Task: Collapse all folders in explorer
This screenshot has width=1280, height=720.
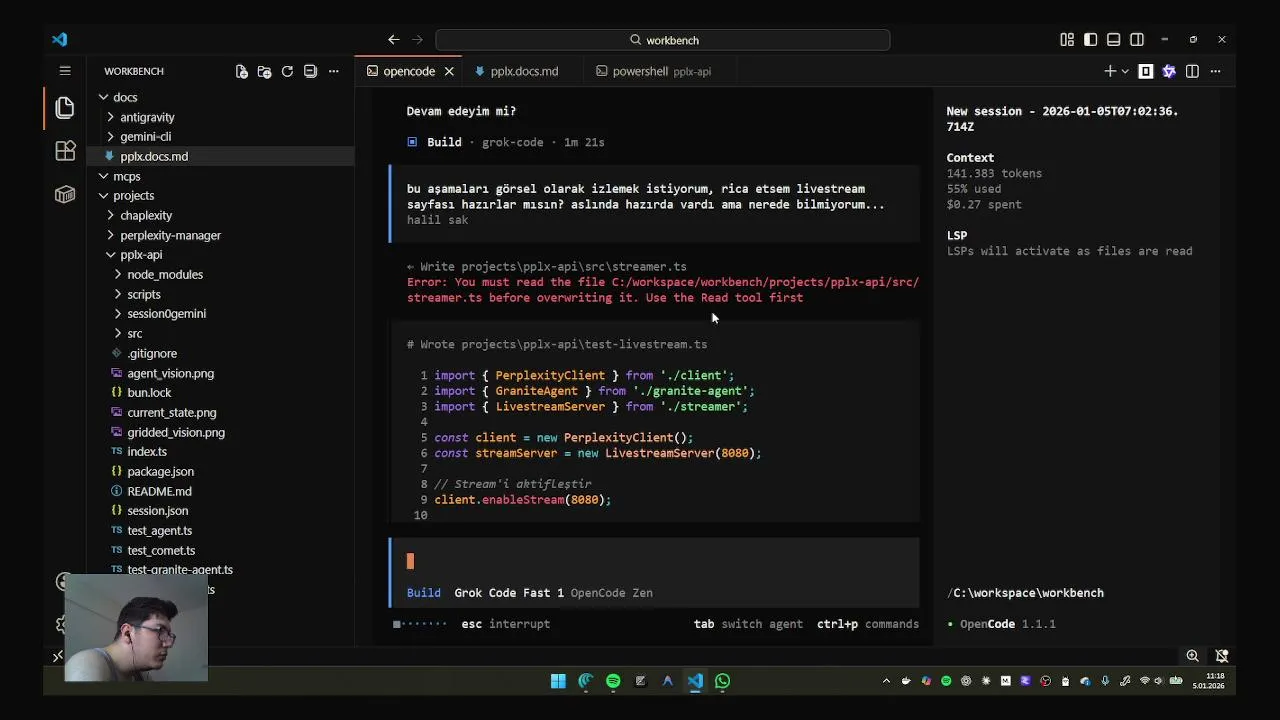Action: [x=310, y=71]
